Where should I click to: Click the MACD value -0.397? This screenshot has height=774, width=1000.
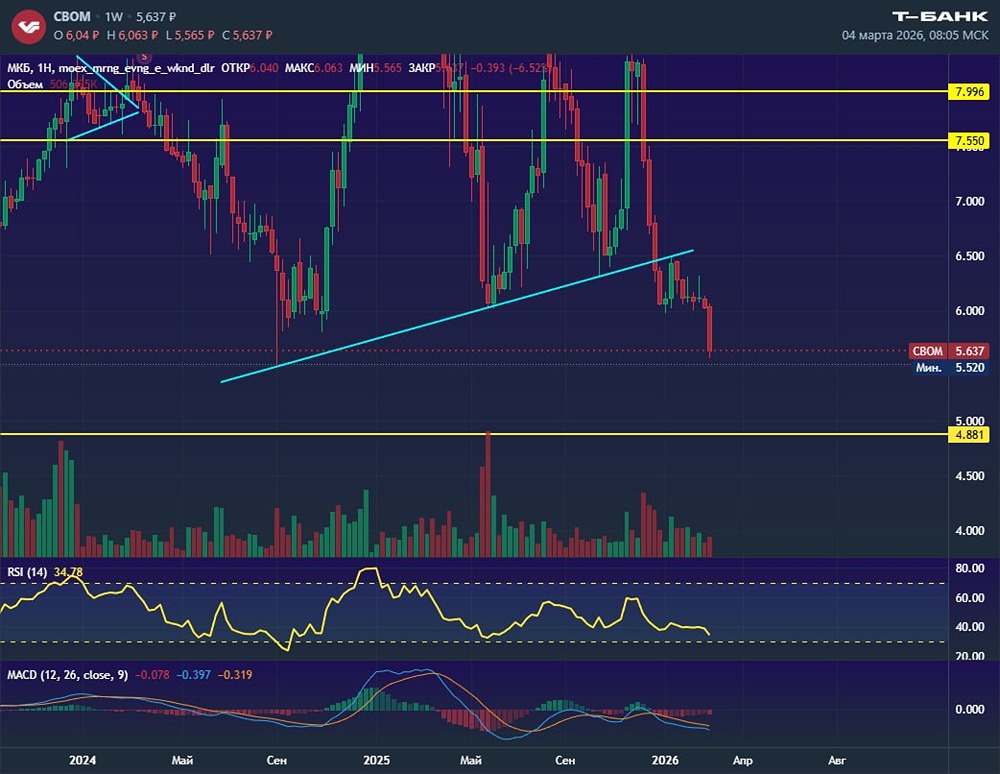tap(193, 675)
